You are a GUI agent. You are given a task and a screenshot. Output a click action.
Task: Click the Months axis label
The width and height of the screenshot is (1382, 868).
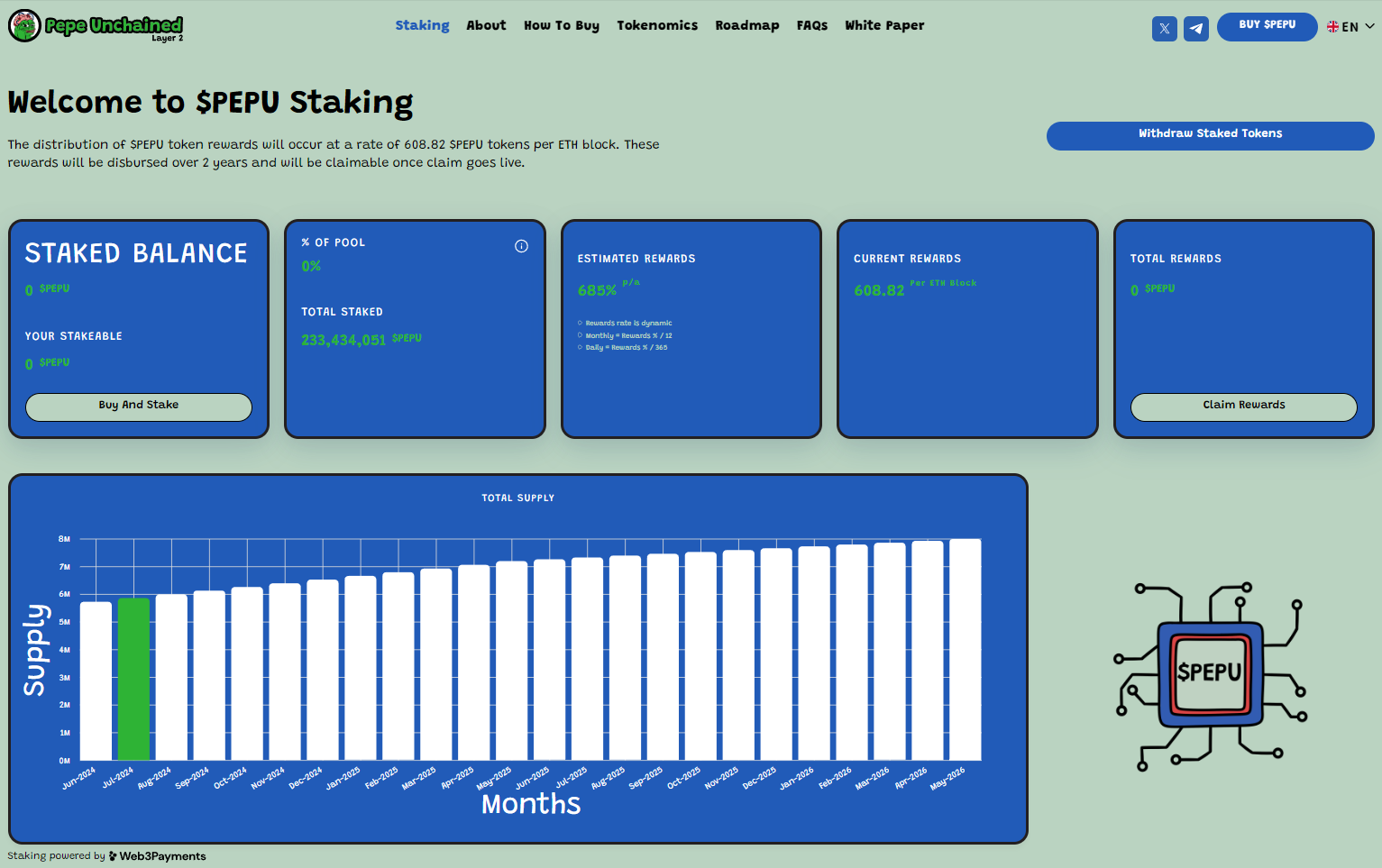[531, 804]
